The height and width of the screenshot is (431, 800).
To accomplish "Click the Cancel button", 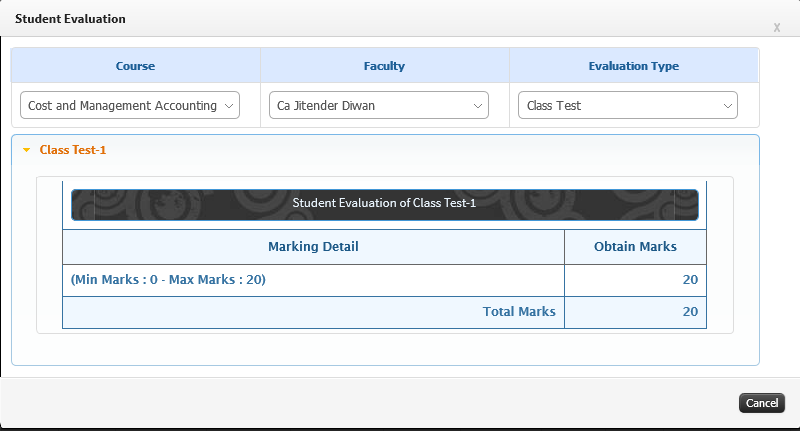I will [x=762, y=403].
